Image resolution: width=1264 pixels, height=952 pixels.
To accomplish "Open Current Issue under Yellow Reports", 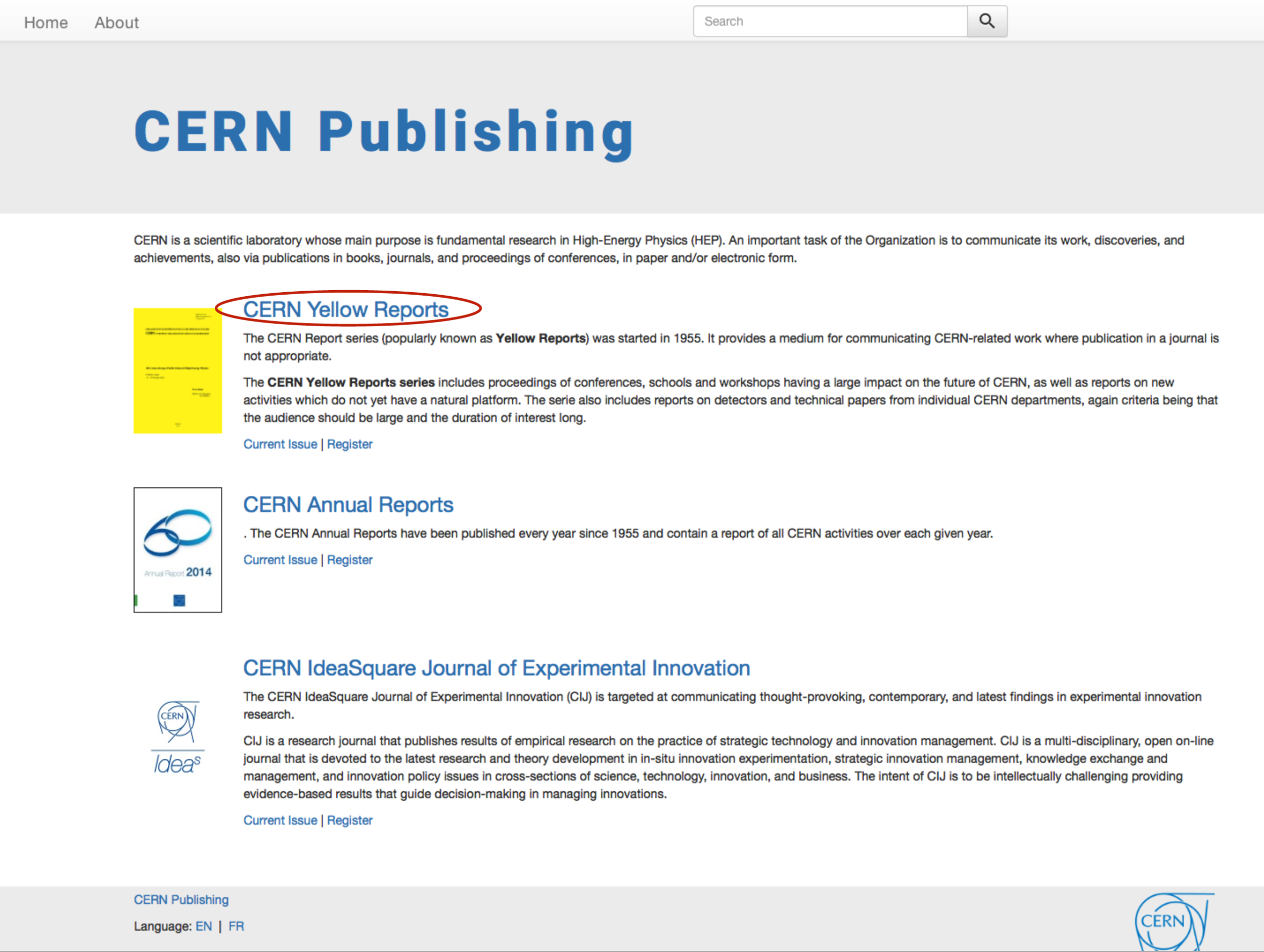I will [280, 444].
